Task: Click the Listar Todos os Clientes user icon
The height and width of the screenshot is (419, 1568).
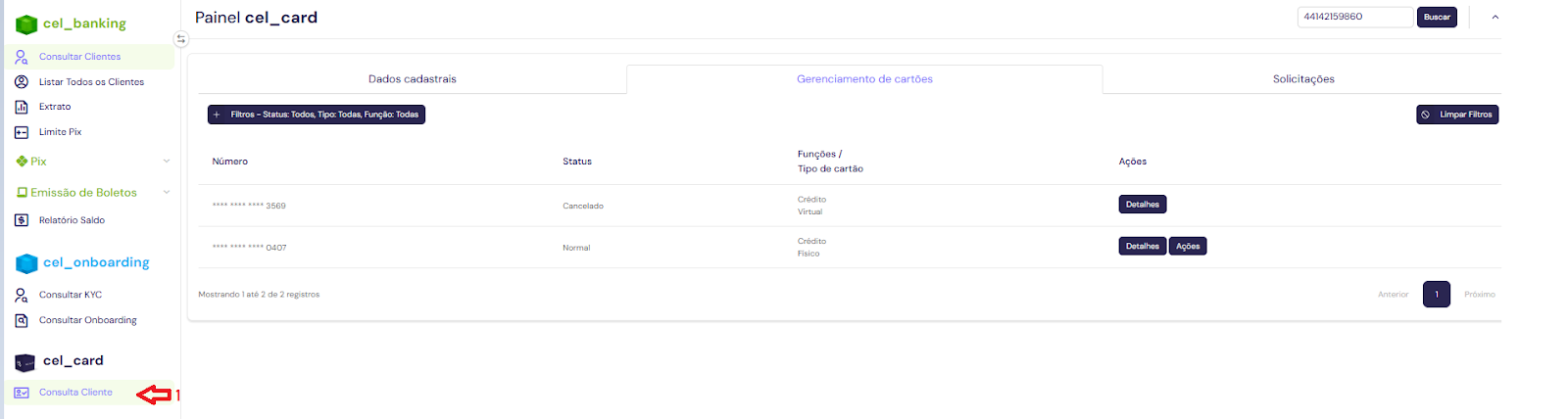Action: (x=22, y=82)
